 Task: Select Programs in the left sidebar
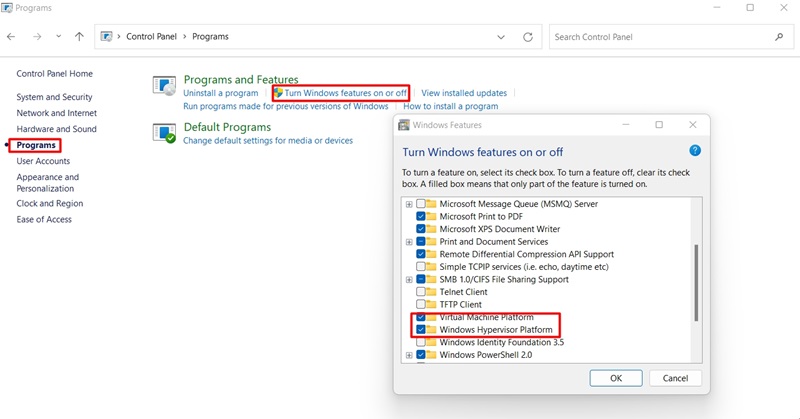click(36, 145)
